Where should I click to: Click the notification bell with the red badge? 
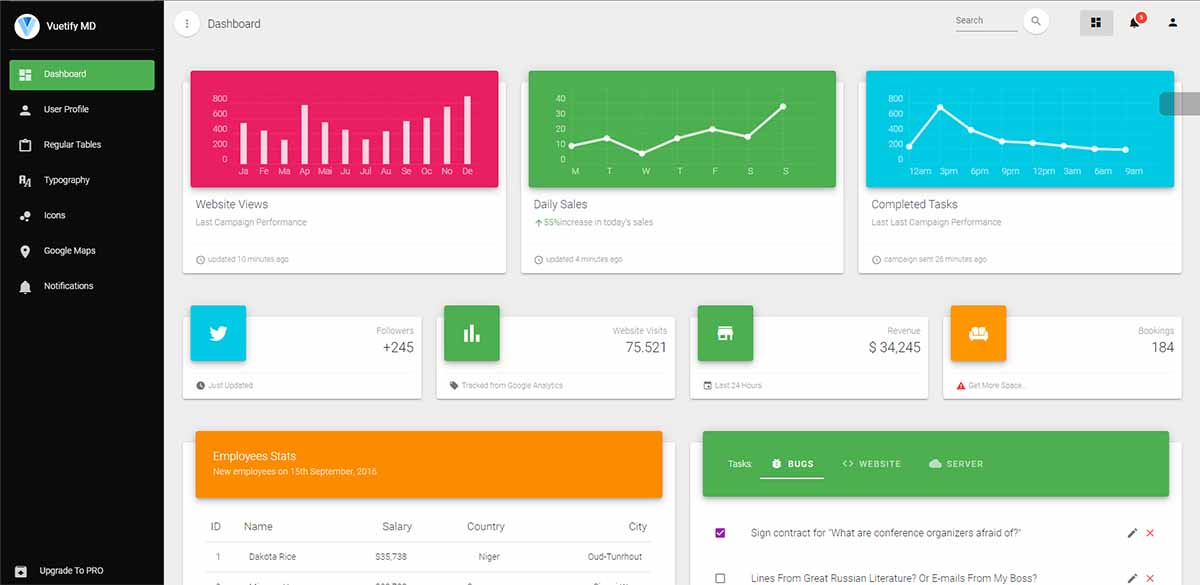(x=1134, y=22)
